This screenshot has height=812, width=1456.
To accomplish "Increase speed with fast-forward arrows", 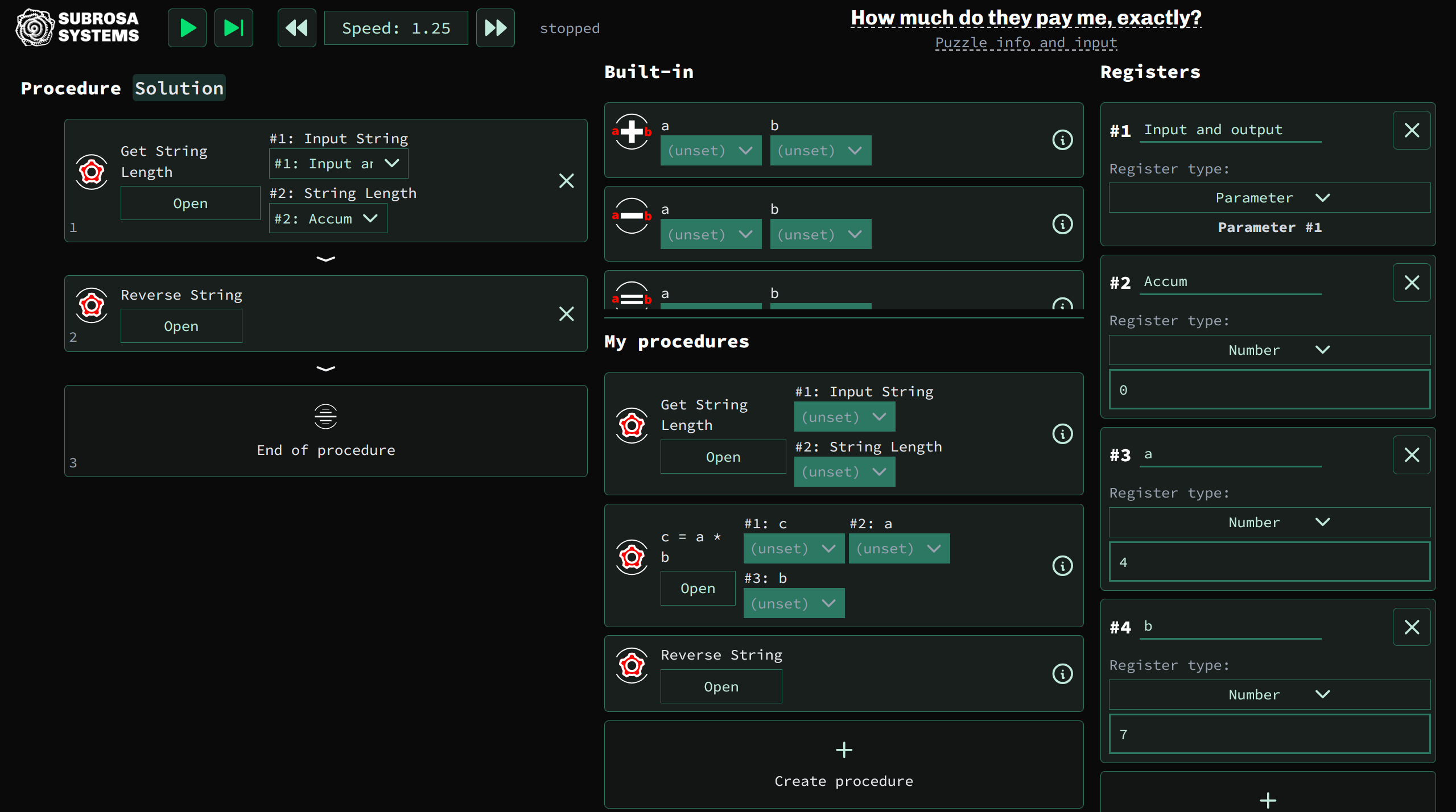I will pos(495,28).
